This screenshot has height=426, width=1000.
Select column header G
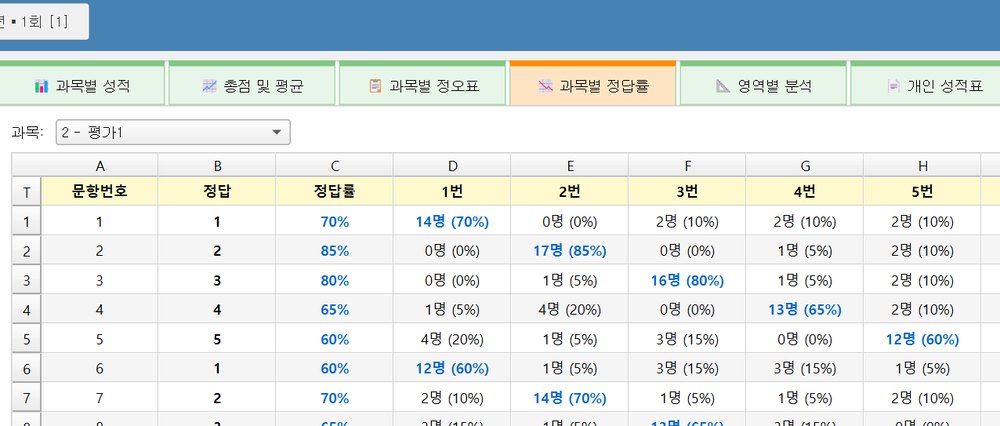tap(805, 166)
